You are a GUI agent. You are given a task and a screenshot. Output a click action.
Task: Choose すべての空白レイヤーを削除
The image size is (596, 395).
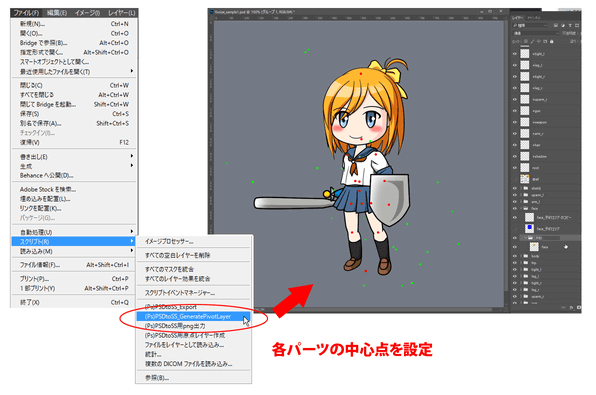click(193, 255)
